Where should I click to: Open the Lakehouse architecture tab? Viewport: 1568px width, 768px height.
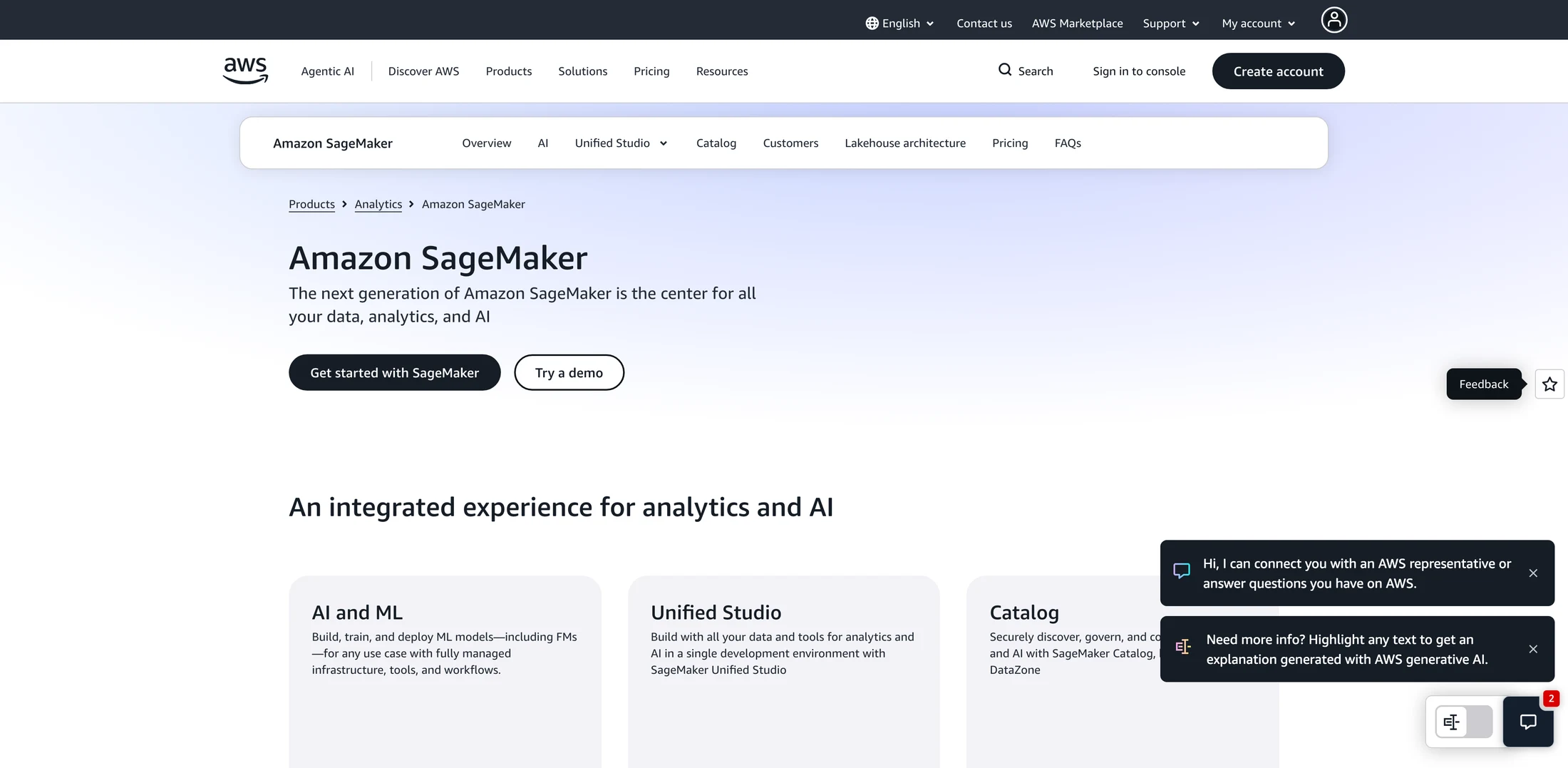pyautogui.click(x=905, y=143)
